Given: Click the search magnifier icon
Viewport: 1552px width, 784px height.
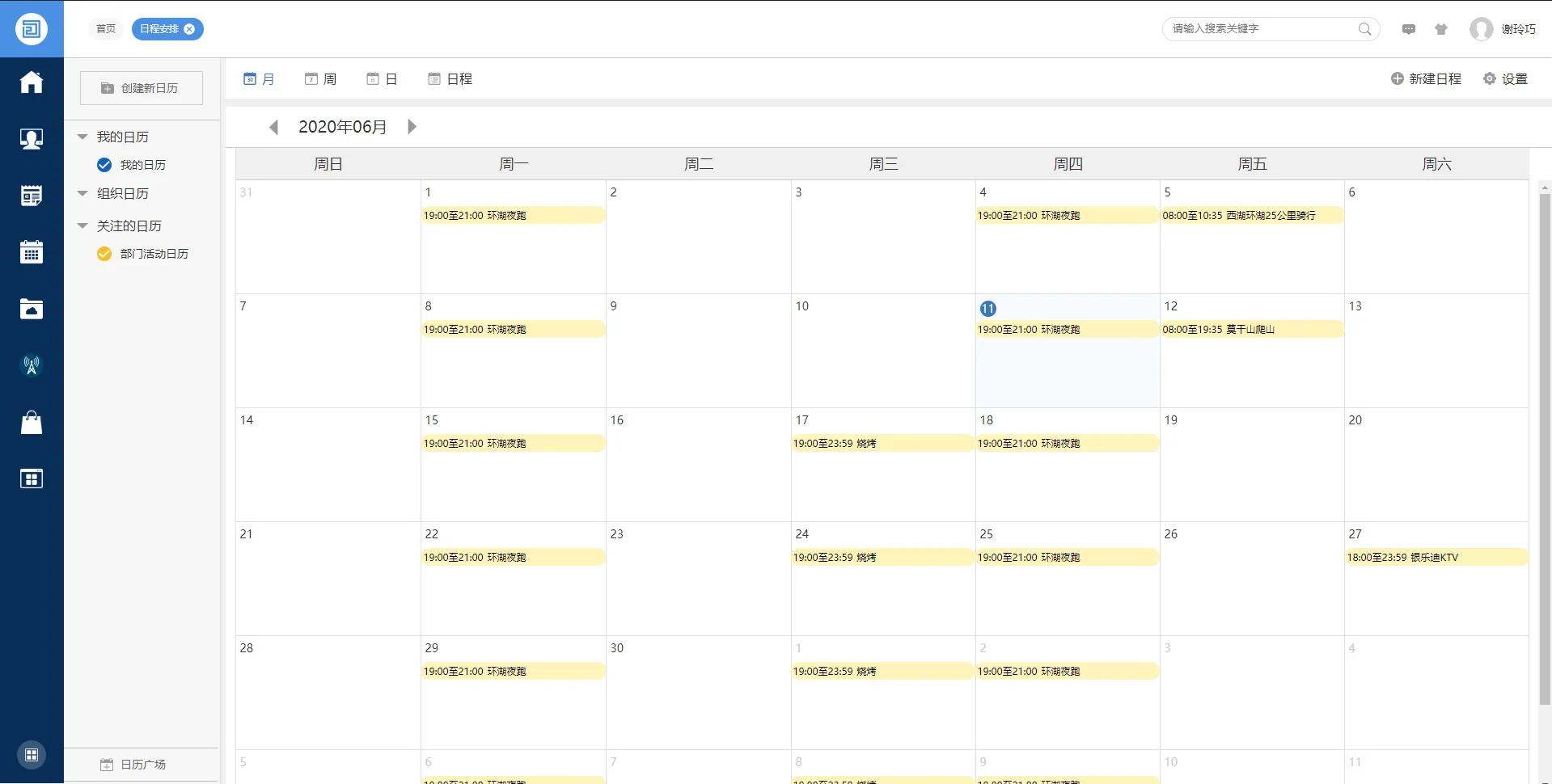Looking at the screenshot, I should pos(1364,29).
